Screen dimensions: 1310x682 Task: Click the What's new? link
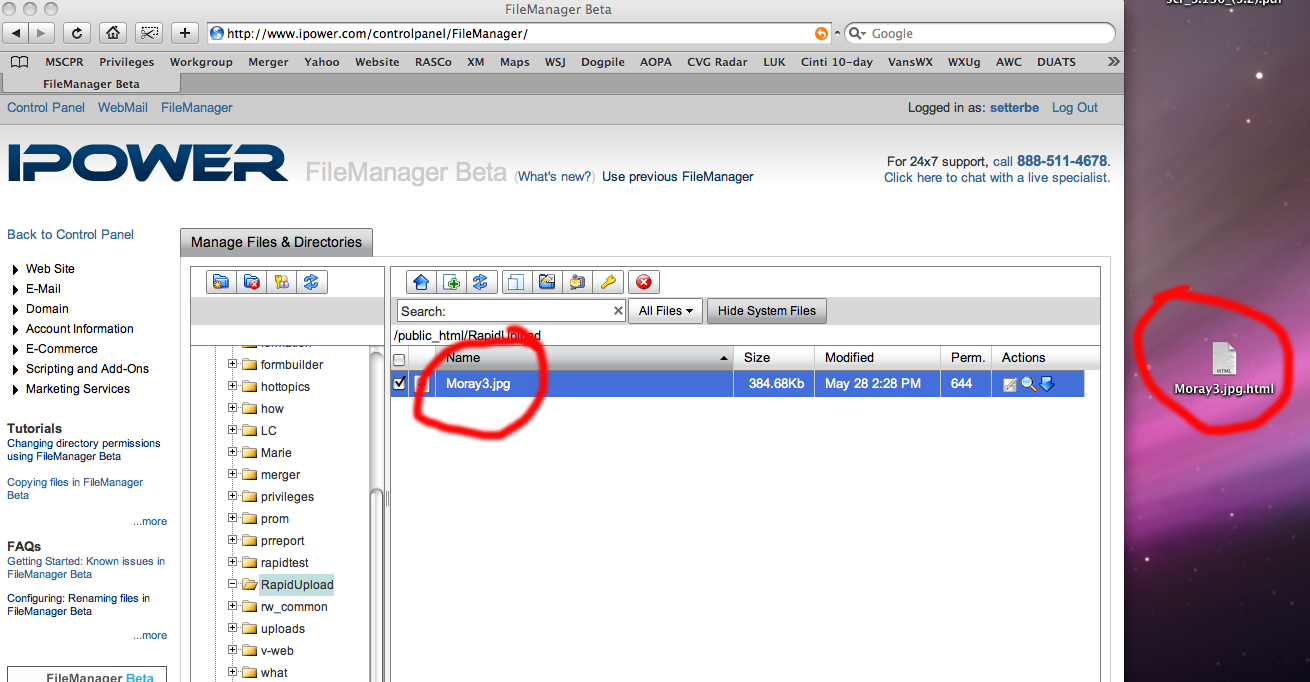pyautogui.click(x=555, y=177)
